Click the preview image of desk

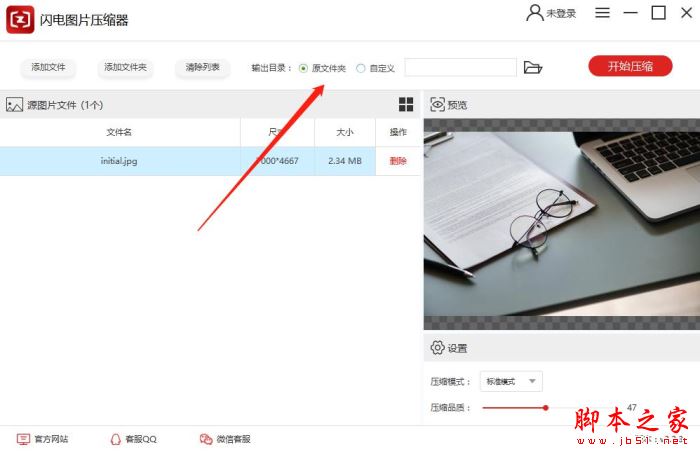562,224
